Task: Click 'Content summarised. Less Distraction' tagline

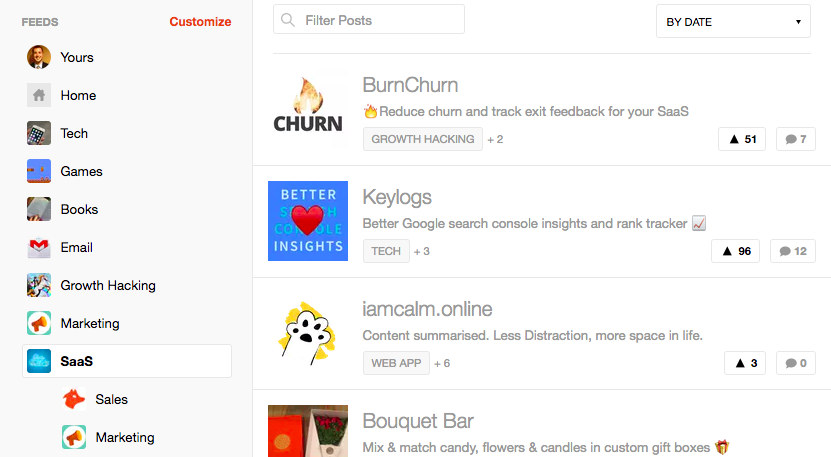Action: 533,336
